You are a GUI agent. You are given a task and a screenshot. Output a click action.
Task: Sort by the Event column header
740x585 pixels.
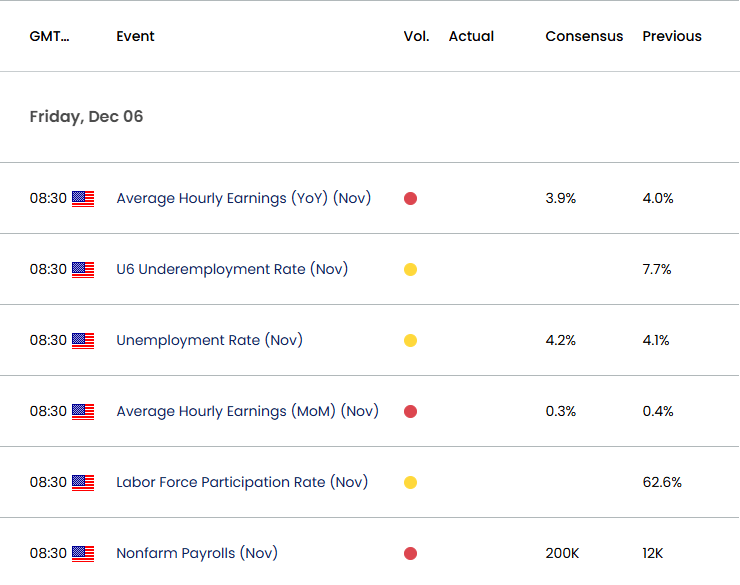click(x=135, y=36)
